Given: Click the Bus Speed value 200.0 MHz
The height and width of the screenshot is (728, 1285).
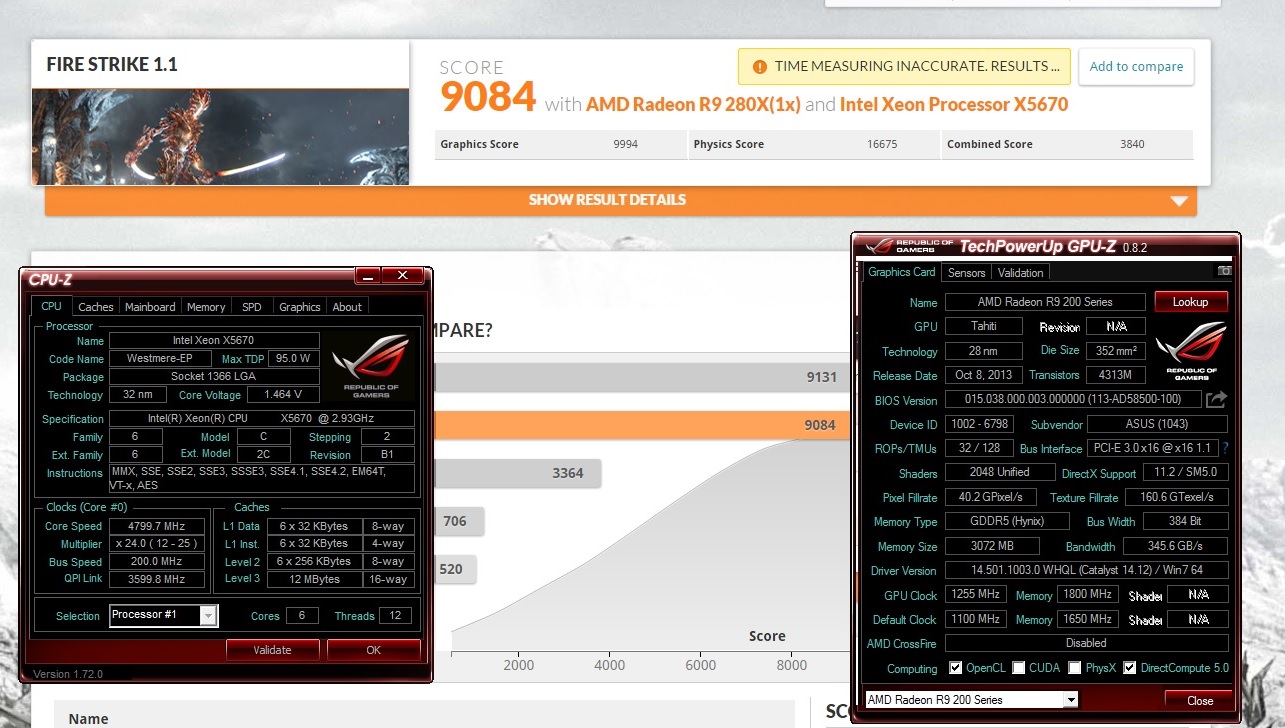Looking at the screenshot, I should [159, 562].
